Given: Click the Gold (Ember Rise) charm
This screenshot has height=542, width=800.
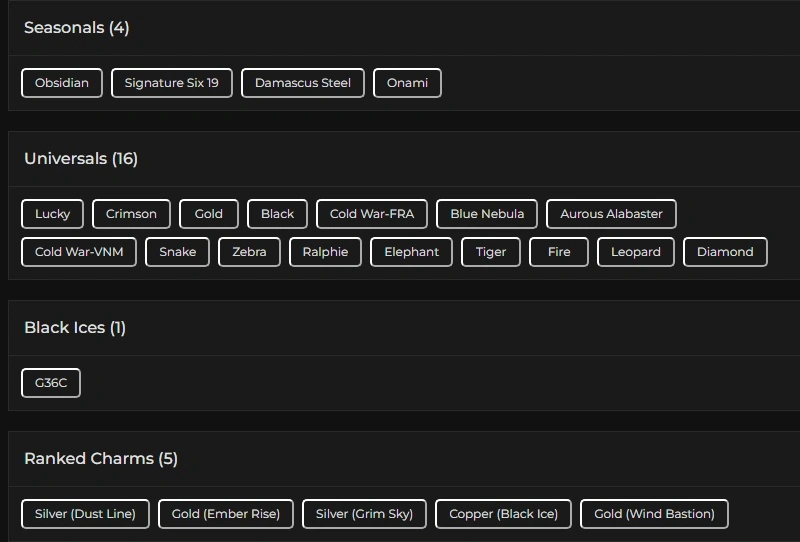Looking at the screenshot, I should [x=226, y=514].
